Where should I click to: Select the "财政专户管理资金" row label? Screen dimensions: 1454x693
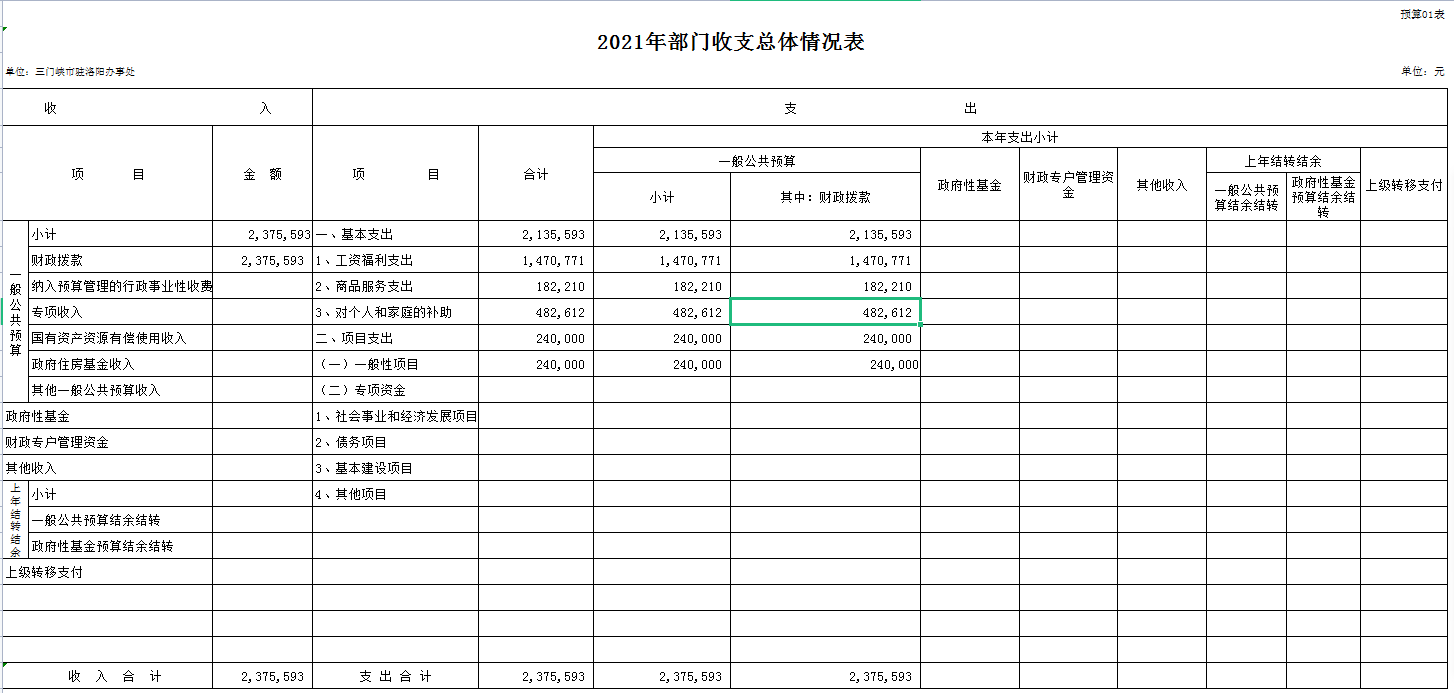click(57, 442)
